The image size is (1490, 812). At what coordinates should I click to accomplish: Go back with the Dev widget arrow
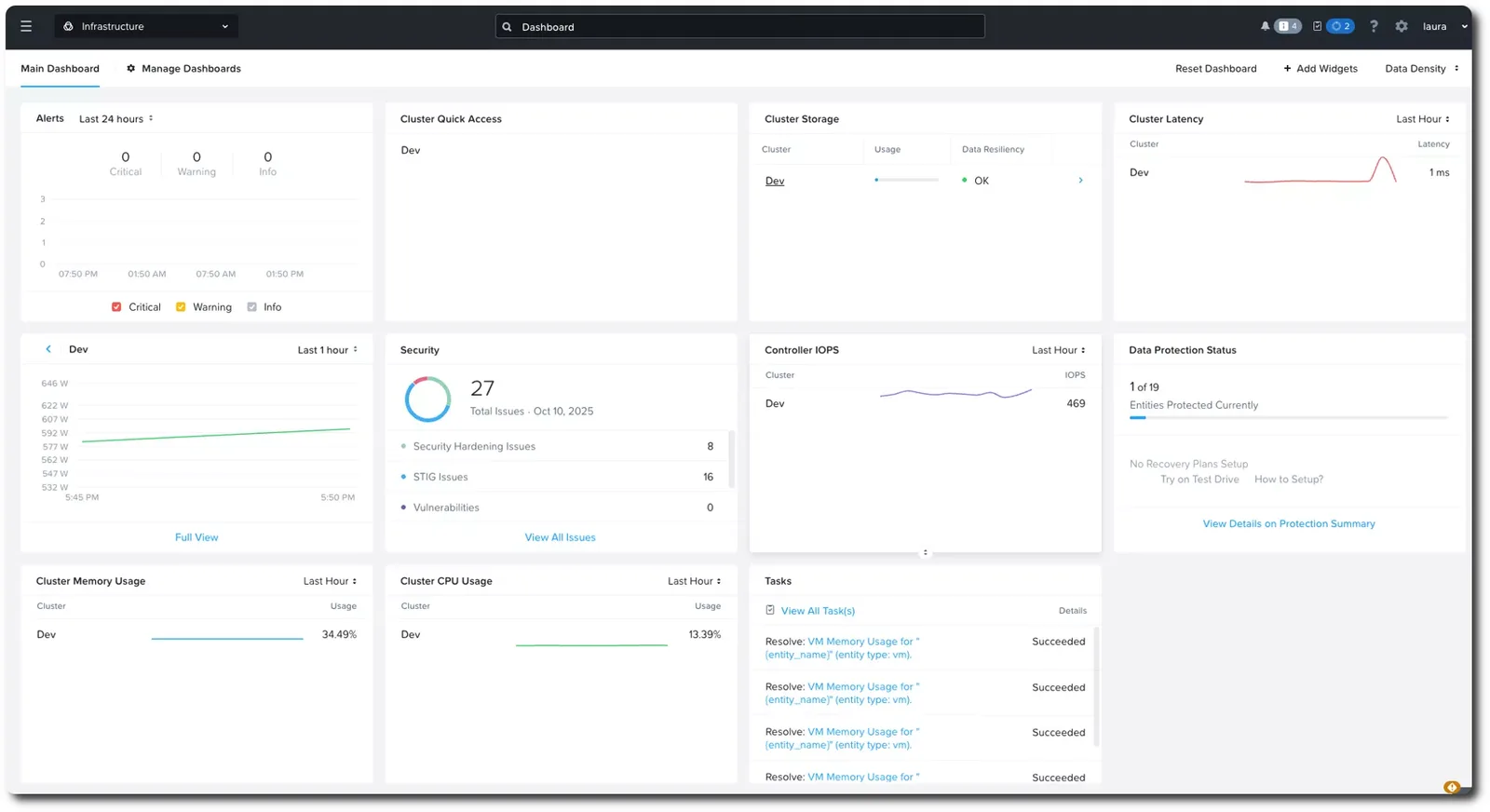pos(48,349)
